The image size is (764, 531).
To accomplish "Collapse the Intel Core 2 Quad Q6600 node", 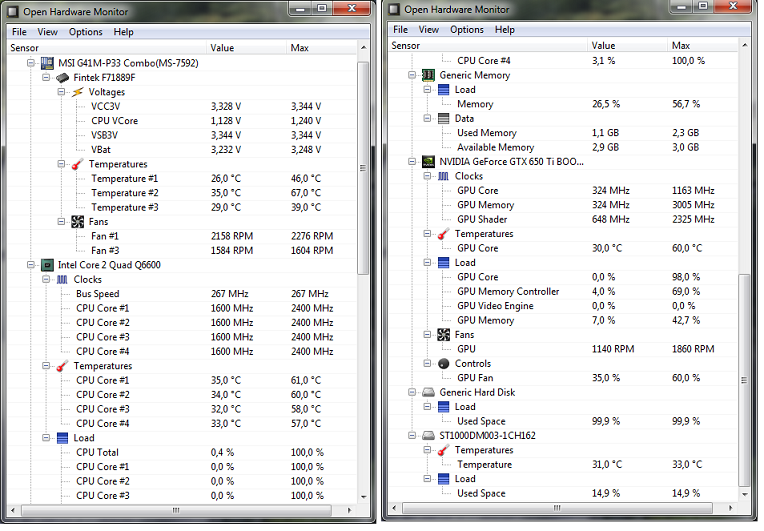I will (31, 265).
